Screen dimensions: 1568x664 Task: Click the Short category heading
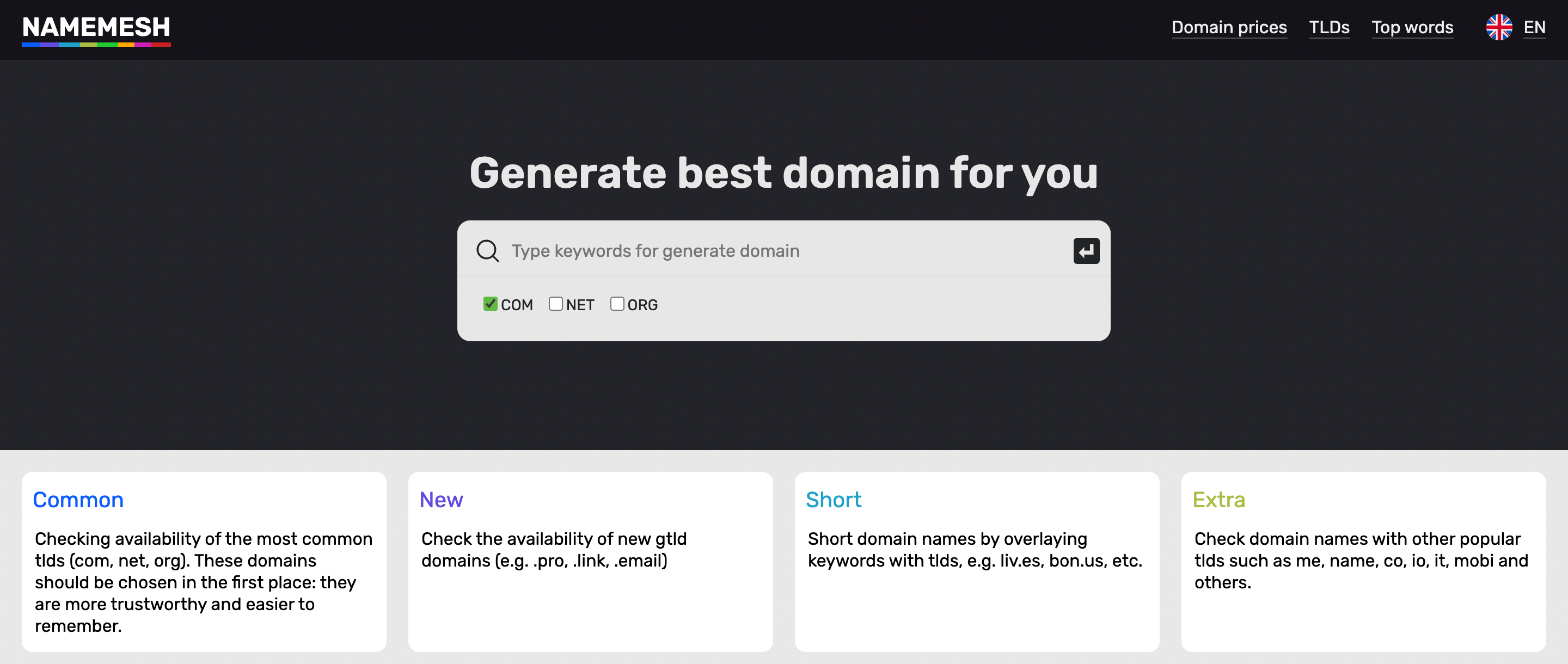[832, 500]
